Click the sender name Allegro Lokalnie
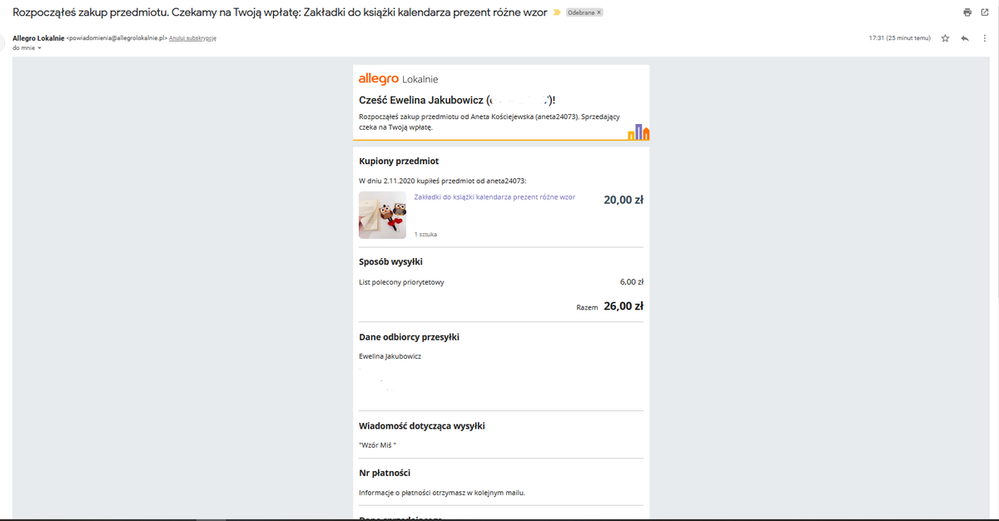The width and height of the screenshot is (999, 521). (x=38, y=38)
